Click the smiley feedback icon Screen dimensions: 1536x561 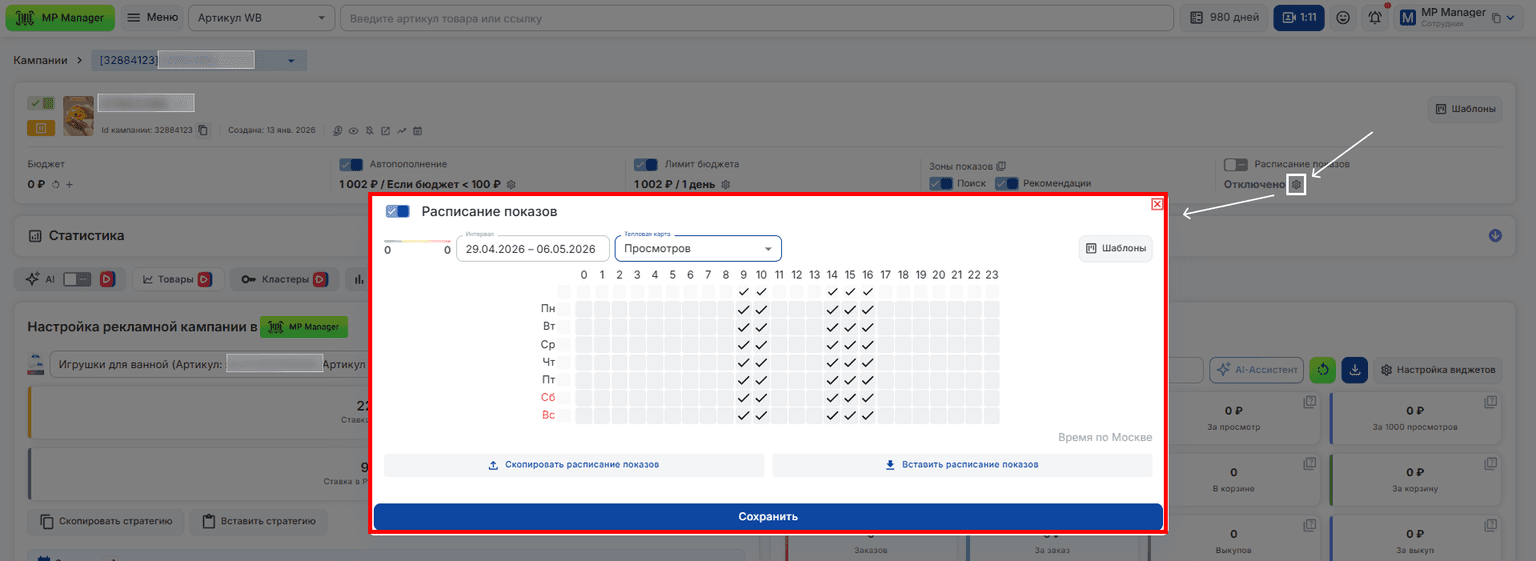pyautogui.click(x=1343, y=18)
